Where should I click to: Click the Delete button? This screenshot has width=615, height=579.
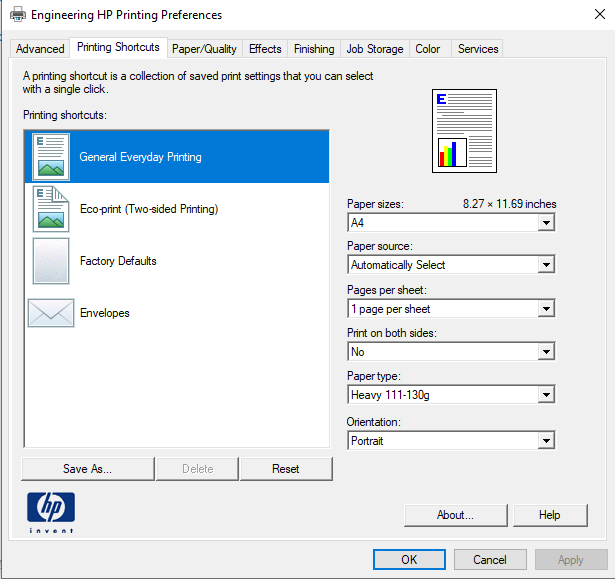tap(197, 469)
